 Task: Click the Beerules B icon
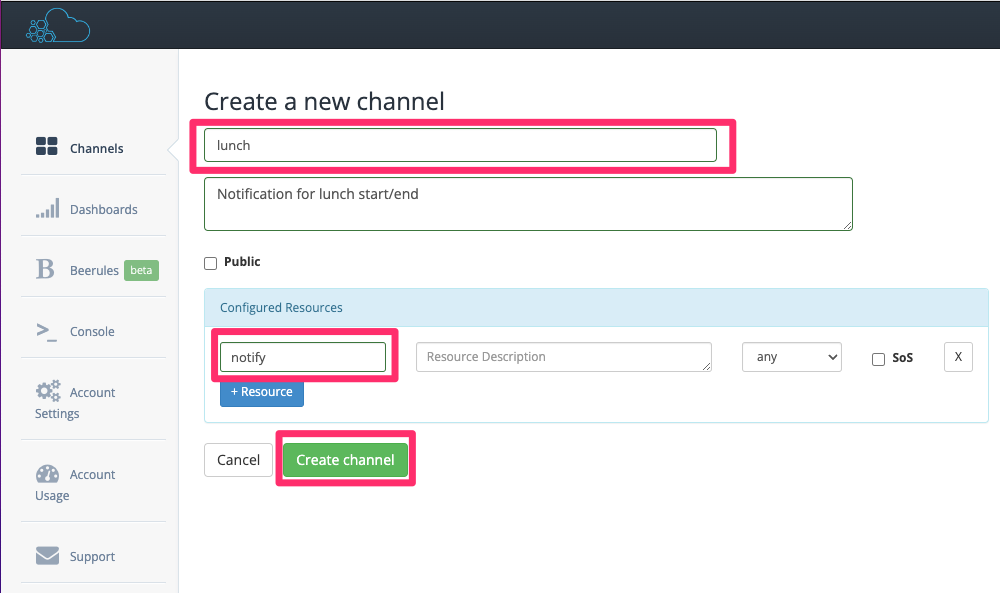pos(45,269)
